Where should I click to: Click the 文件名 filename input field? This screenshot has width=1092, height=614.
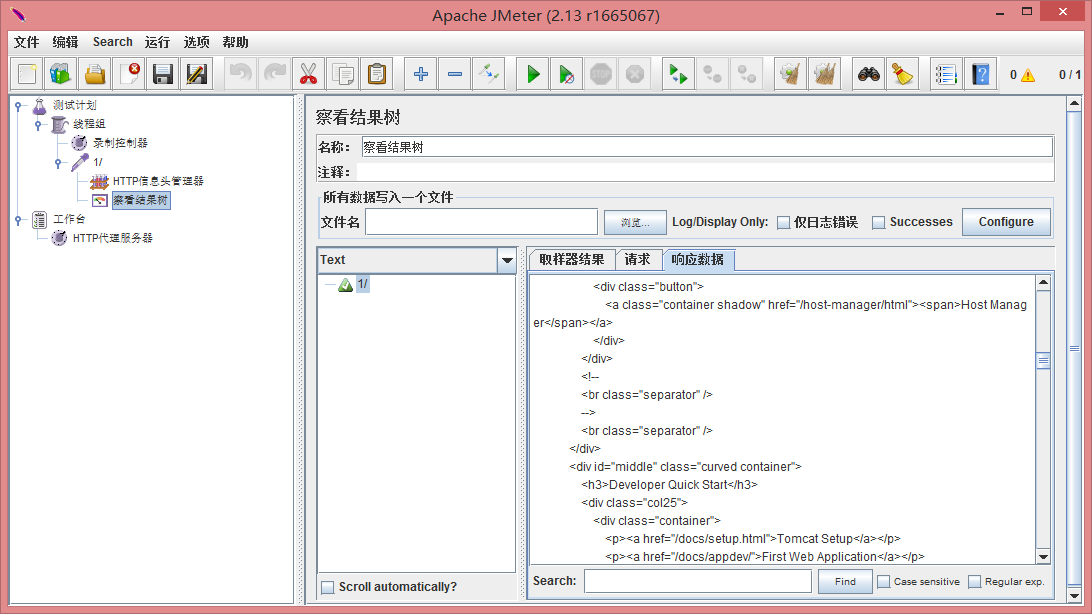point(481,222)
